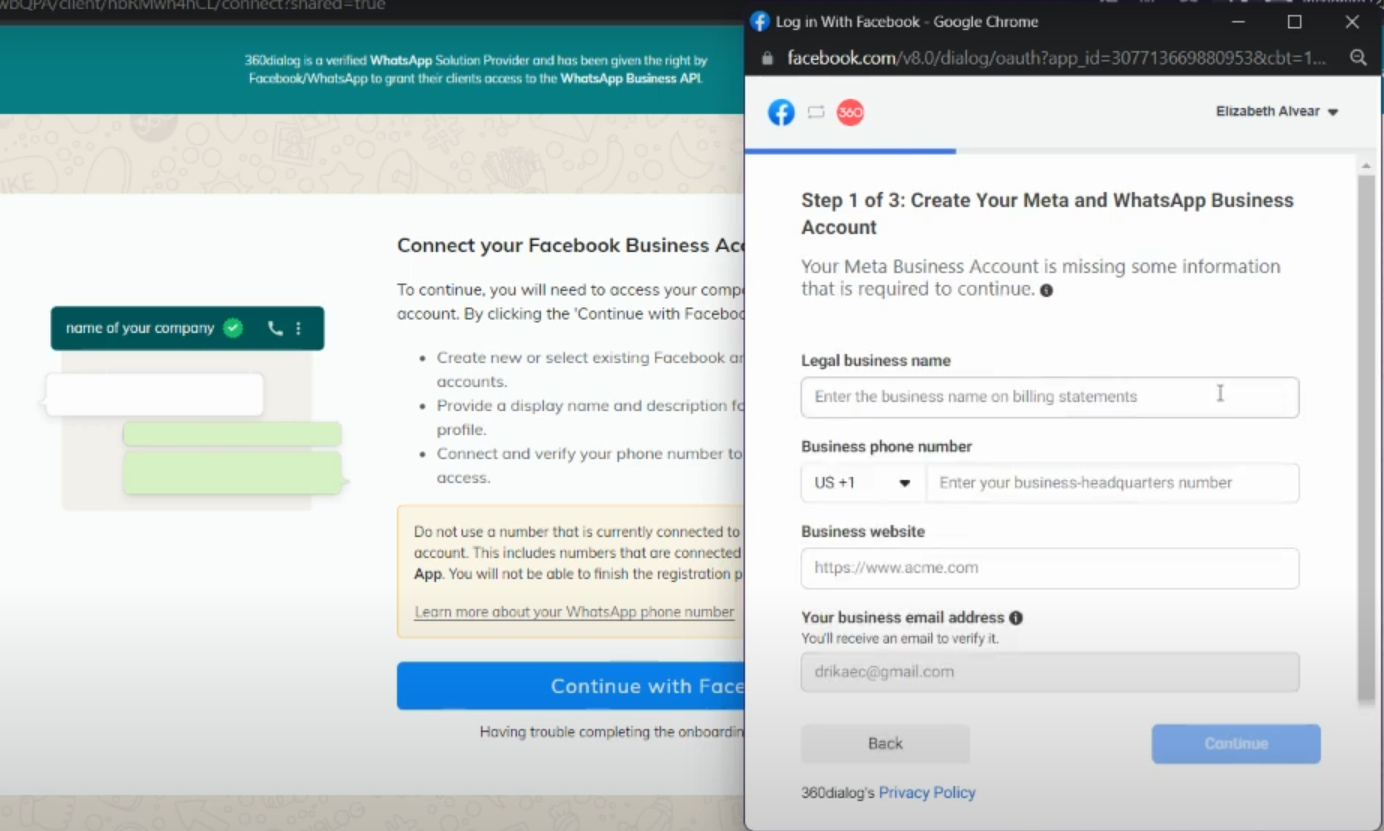Click the Facebook logo icon in popup header
This screenshot has width=1384, height=831.
coord(781,112)
